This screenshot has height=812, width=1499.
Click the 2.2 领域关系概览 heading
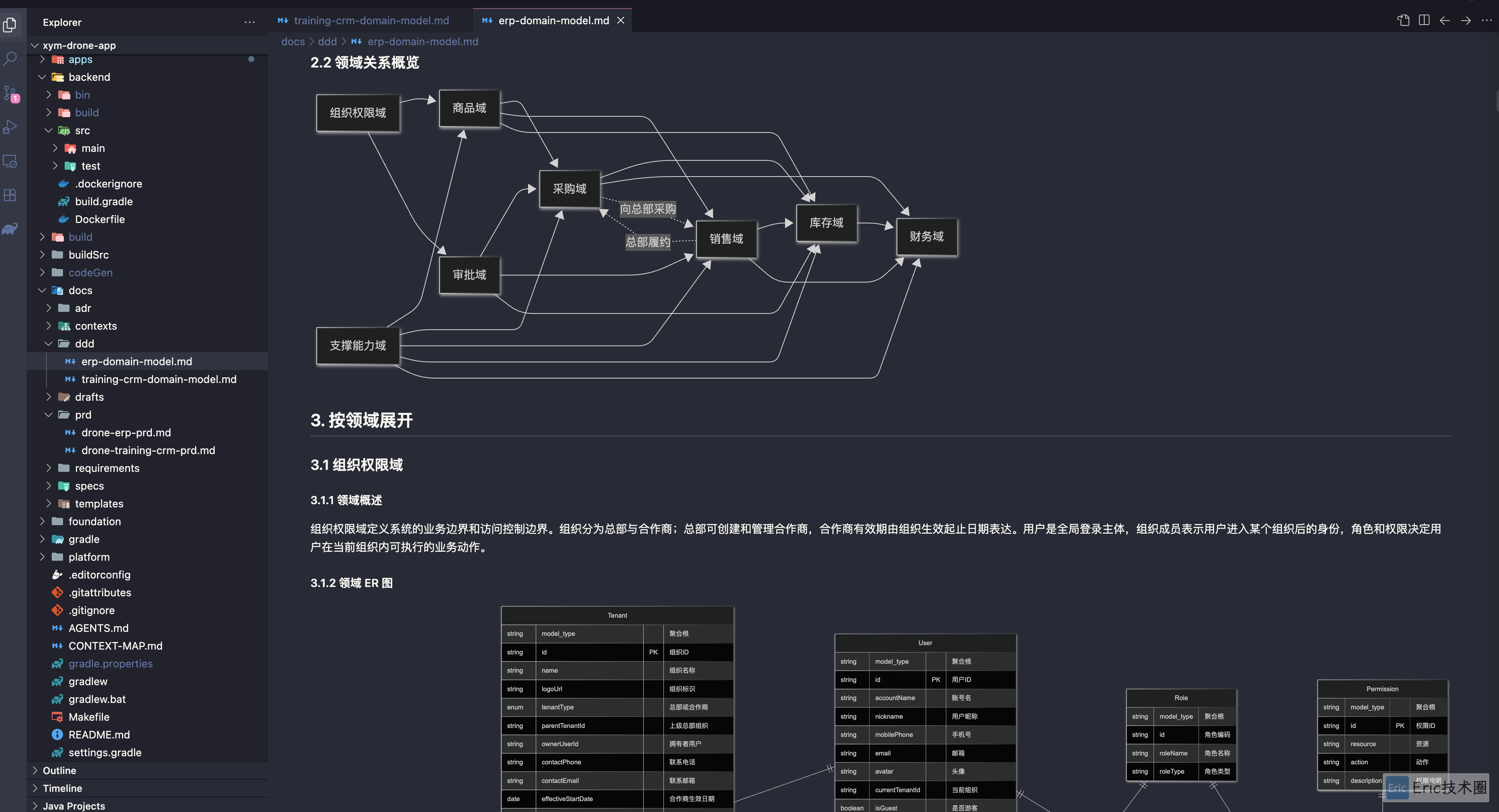[365, 63]
